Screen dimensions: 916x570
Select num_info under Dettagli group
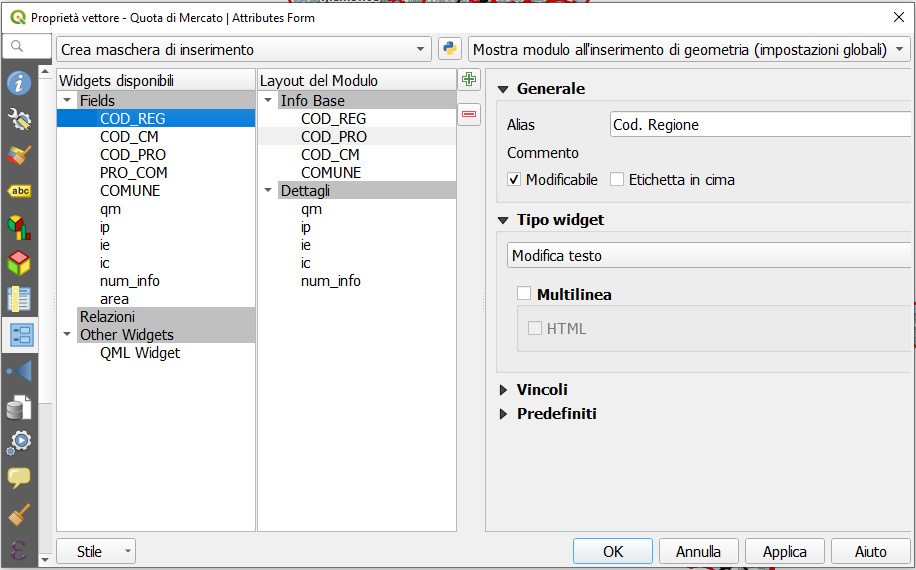click(331, 281)
